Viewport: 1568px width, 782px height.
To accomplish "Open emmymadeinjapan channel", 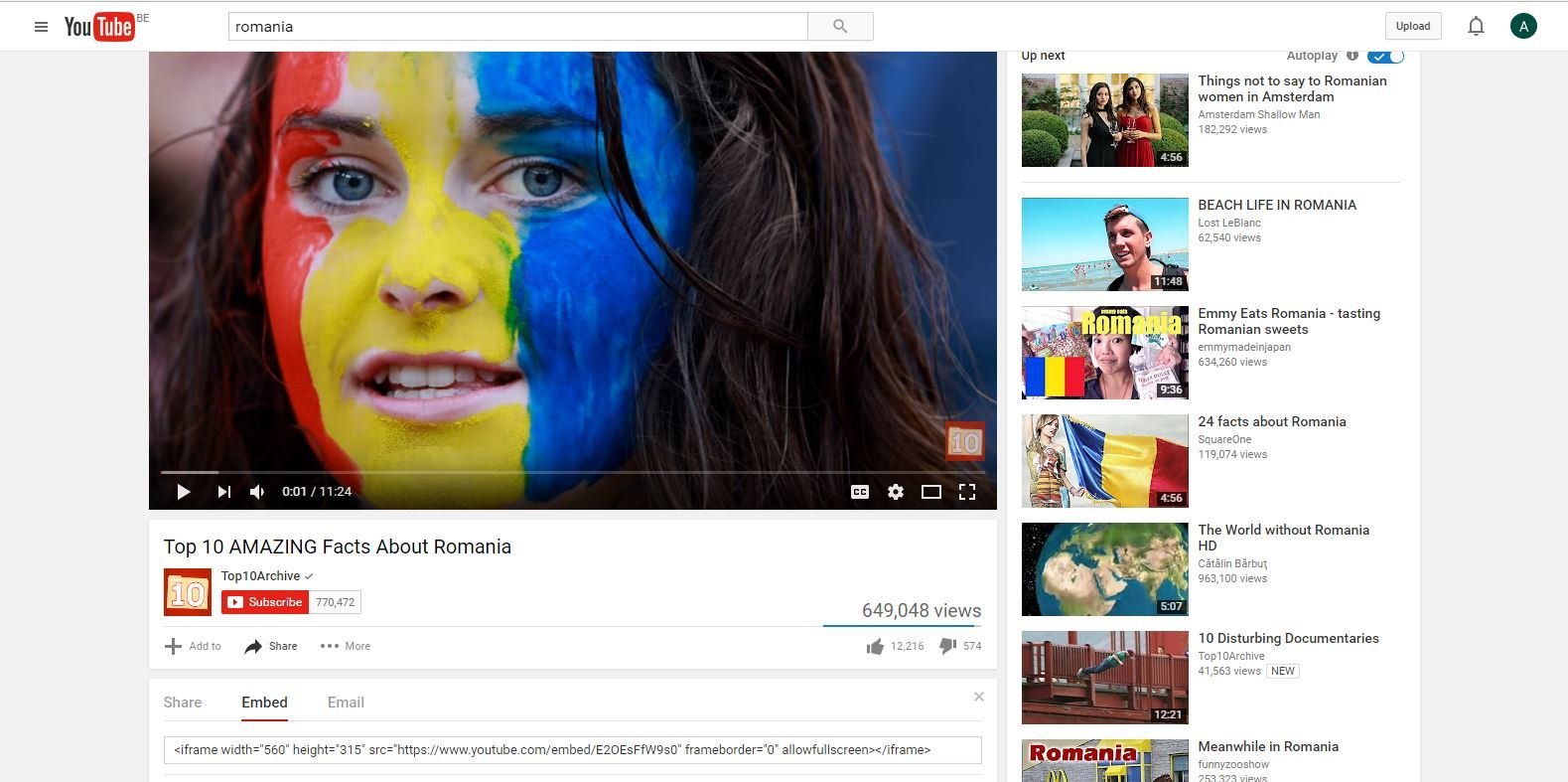I will coord(1244,347).
